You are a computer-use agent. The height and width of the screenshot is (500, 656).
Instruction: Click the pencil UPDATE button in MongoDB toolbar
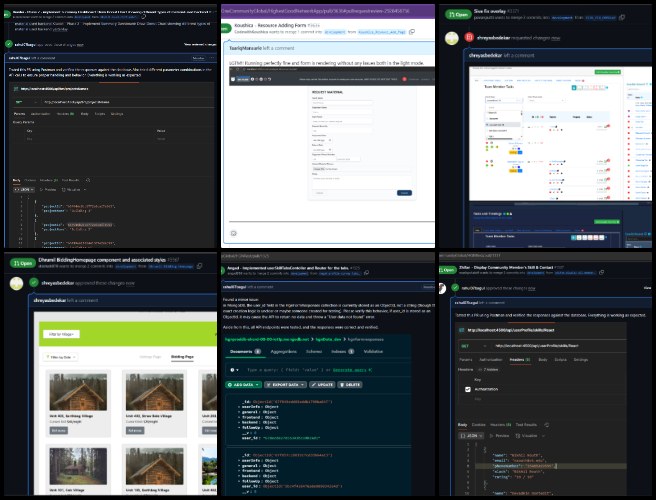(322, 385)
